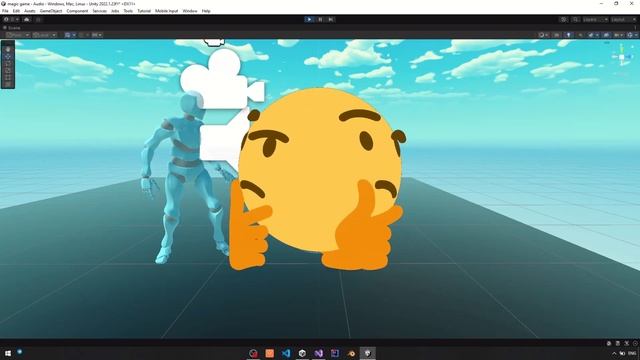Open Unity Hub from the taskbar
This screenshot has height=360, width=640.
pyautogui.click(x=302, y=353)
